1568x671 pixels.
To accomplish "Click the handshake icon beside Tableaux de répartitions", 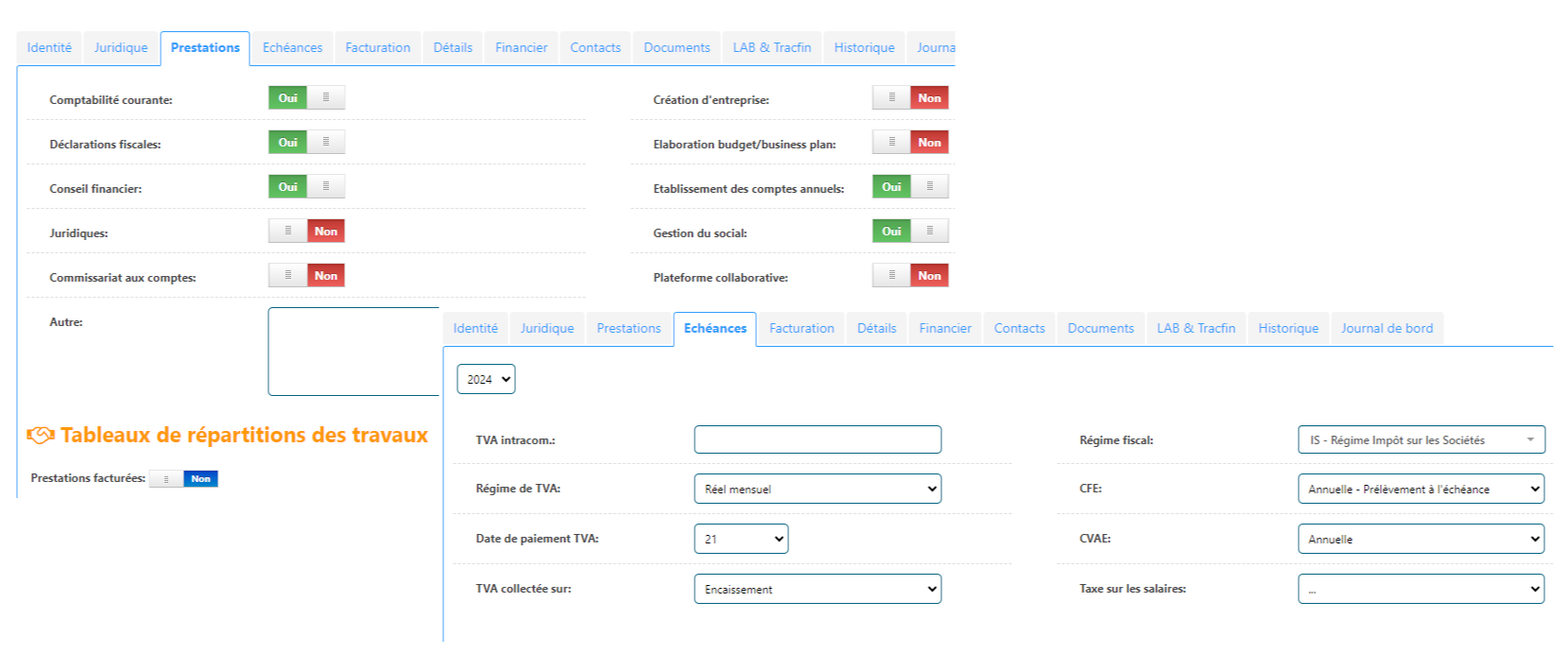I will pyautogui.click(x=41, y=436).
